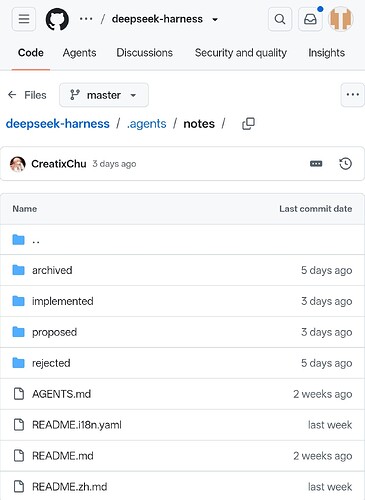Open CreatixChu's profile link

point(59,164)
